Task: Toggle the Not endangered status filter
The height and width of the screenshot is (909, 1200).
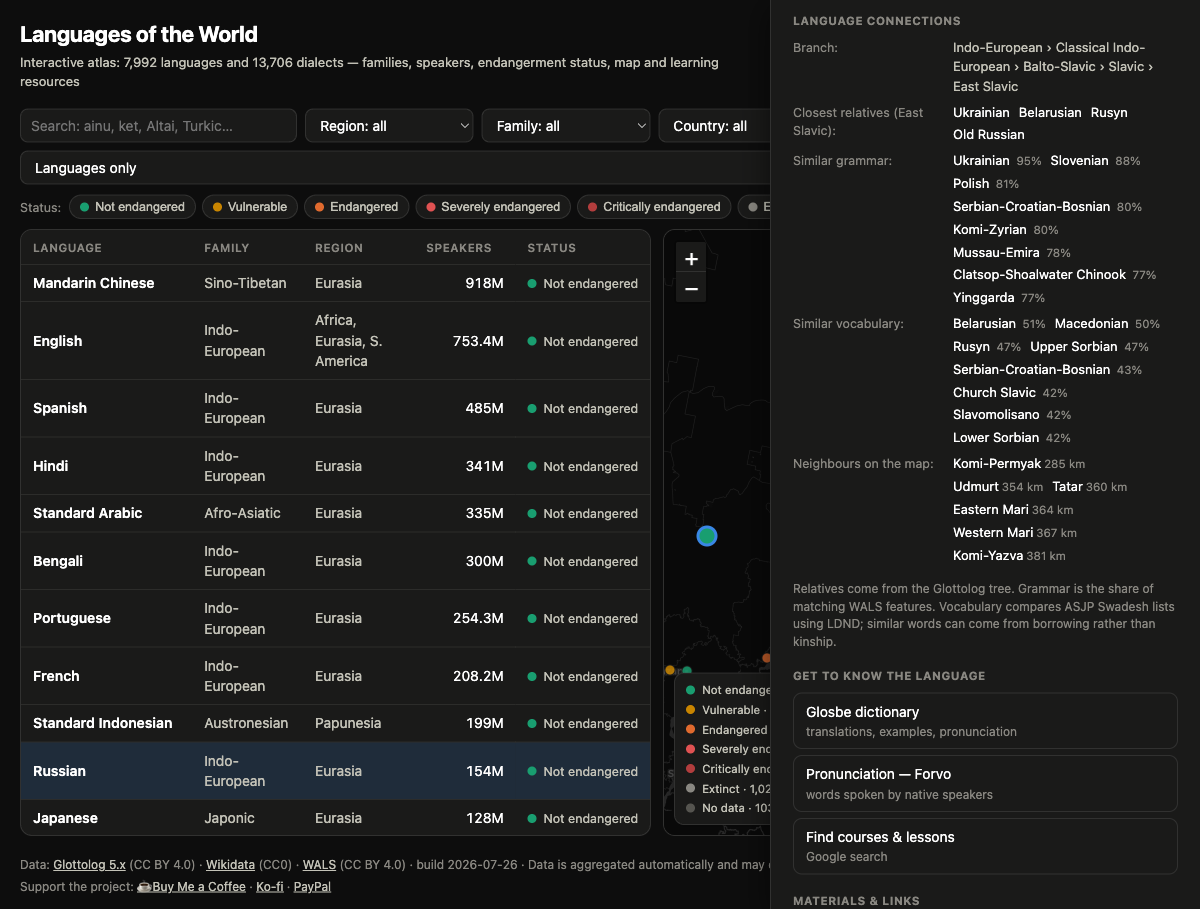Action: click(130, 207)
